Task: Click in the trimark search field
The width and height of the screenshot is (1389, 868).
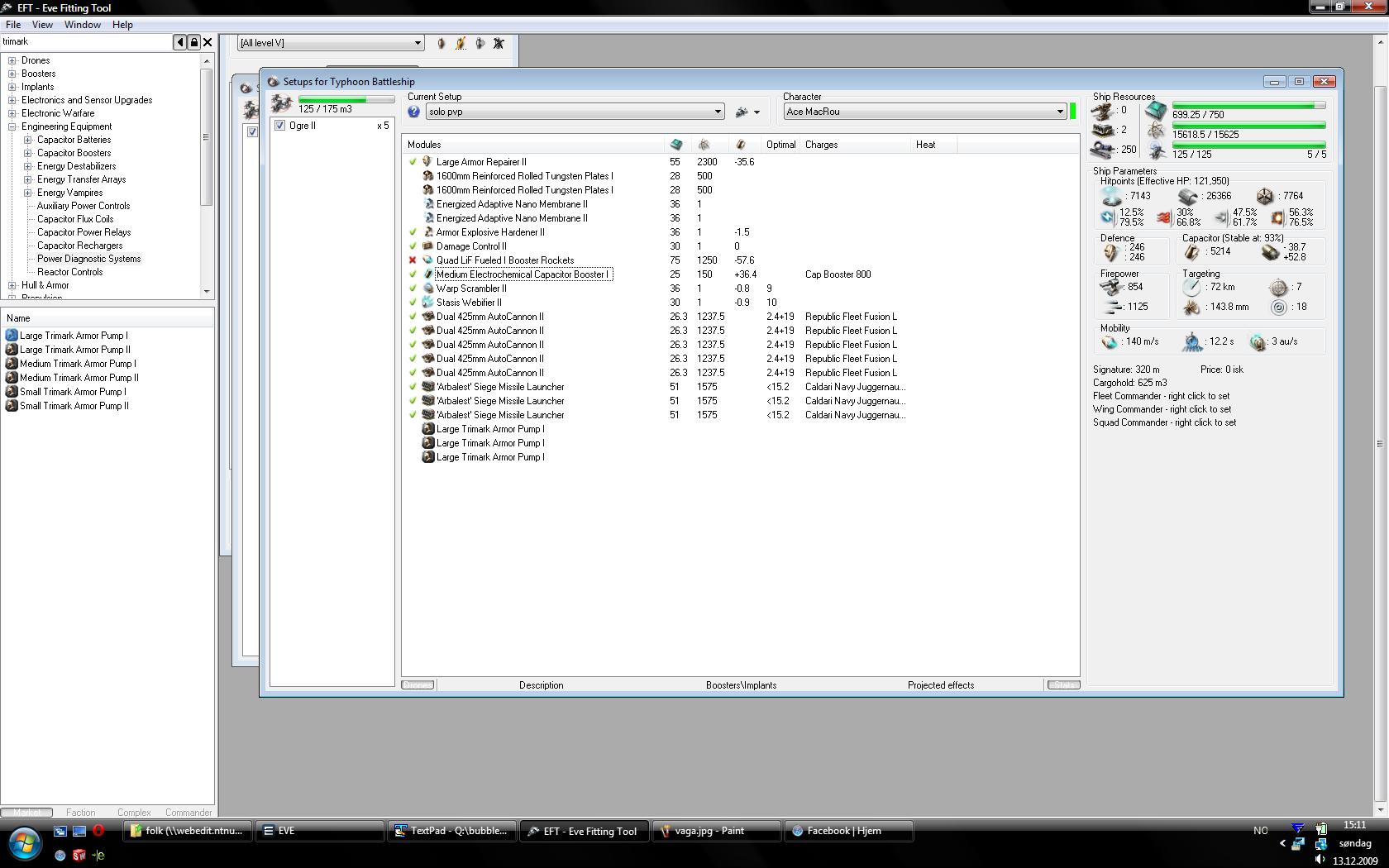Action: tap(85, 42)
